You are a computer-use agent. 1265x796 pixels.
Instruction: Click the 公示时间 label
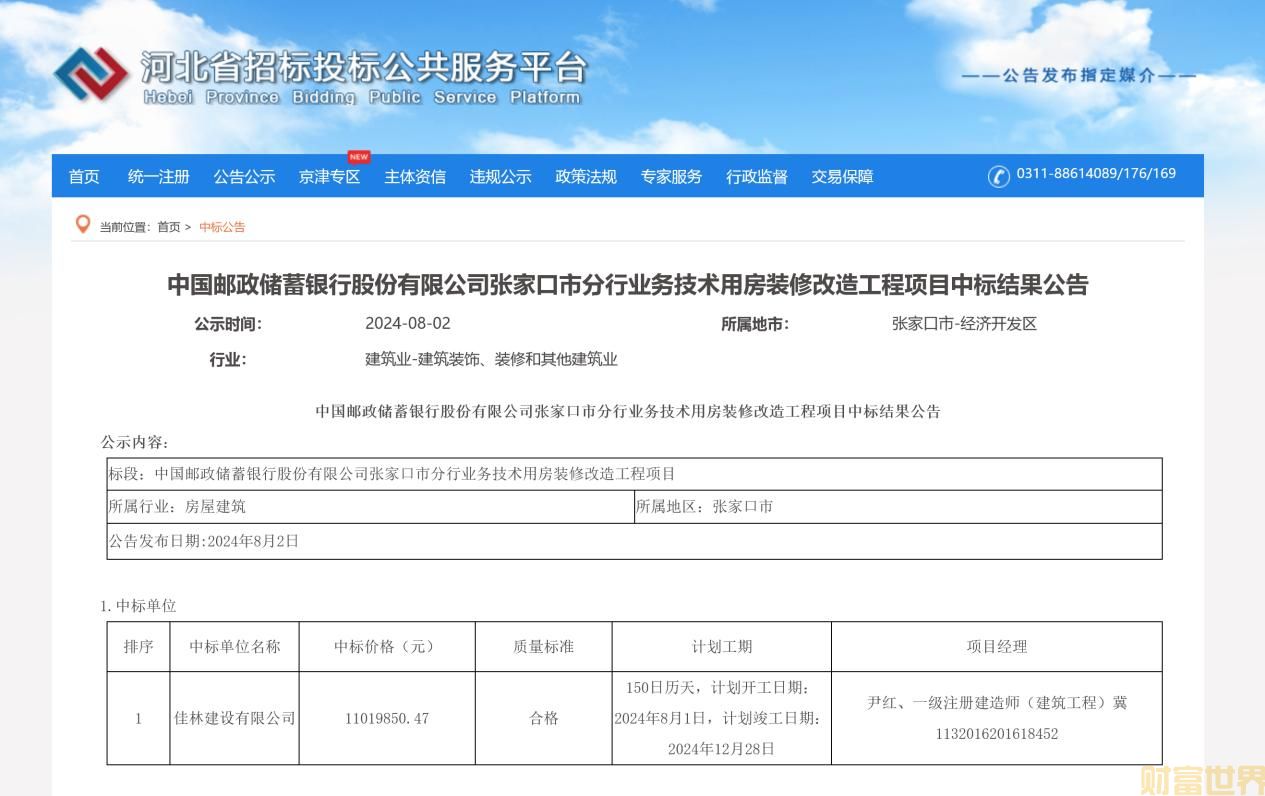[x=228, y=324]
